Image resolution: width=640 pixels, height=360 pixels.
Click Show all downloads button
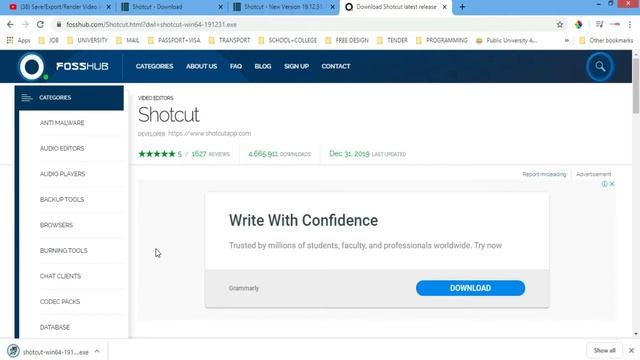point(604,351)
